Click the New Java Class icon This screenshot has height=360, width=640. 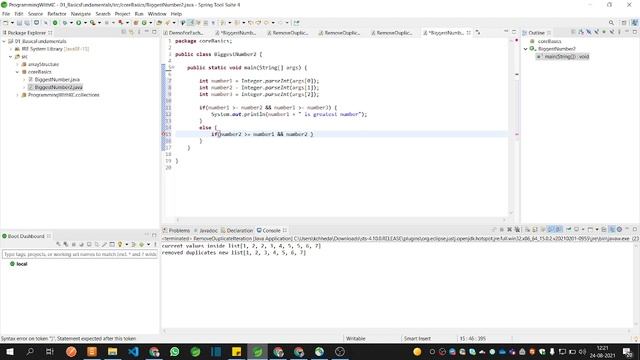pos(144,23)
